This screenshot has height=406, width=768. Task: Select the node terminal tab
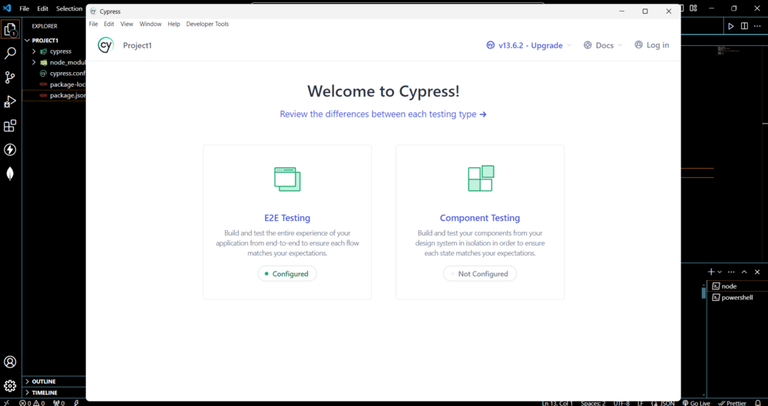coord(736,286)
